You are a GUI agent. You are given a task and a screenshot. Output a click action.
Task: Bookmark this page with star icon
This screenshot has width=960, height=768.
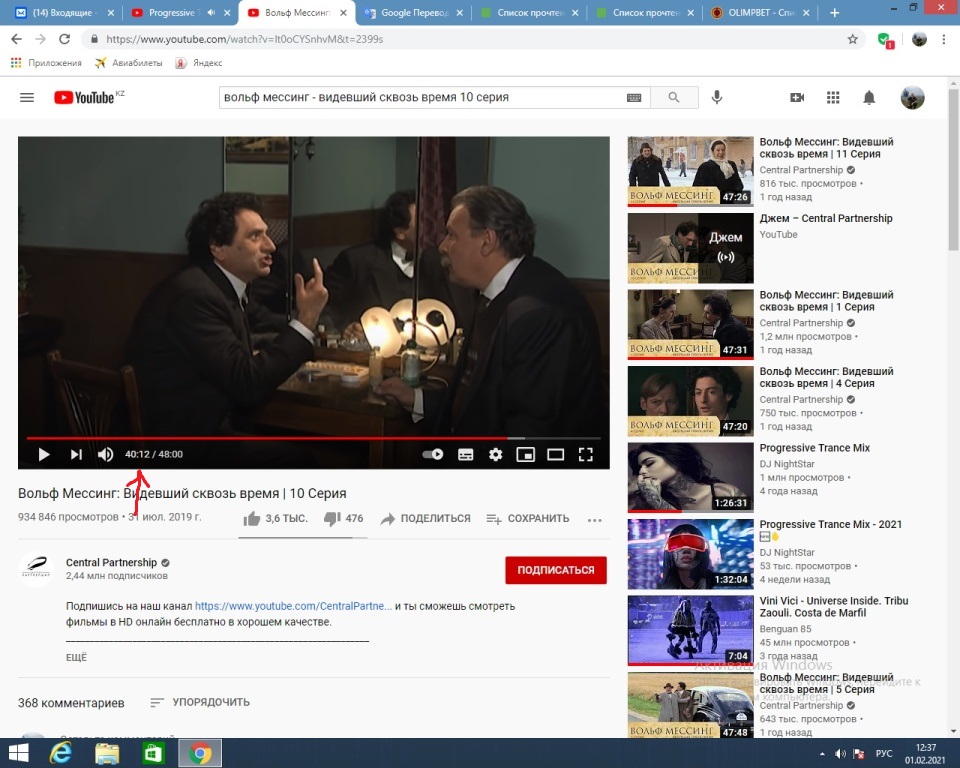852,39
